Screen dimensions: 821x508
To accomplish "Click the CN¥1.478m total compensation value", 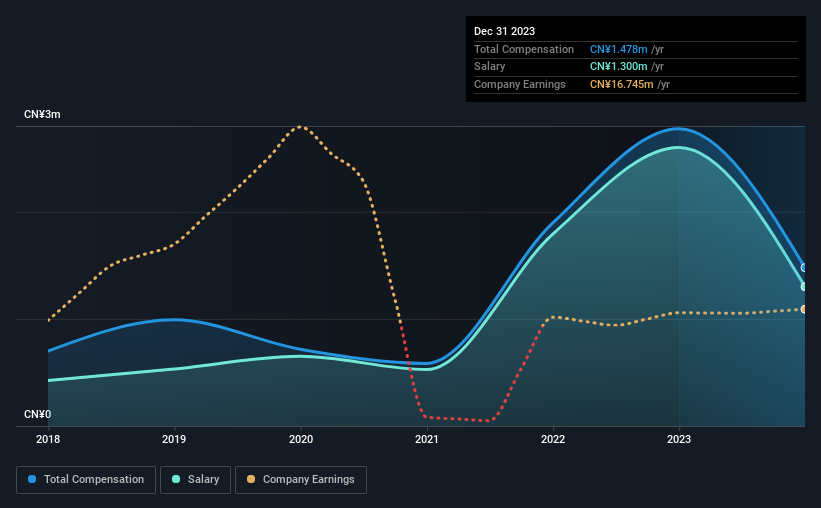I will click(618, 49).
